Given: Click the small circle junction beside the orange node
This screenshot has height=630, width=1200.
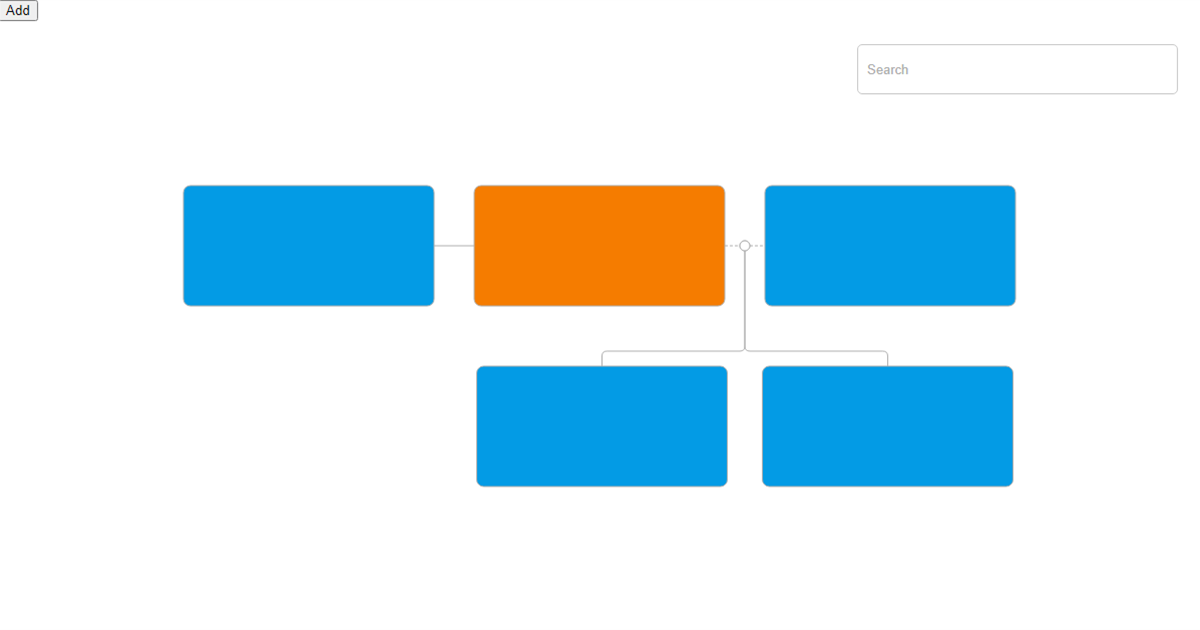Looking at the screenshot, I should click(x=745, y=246).
